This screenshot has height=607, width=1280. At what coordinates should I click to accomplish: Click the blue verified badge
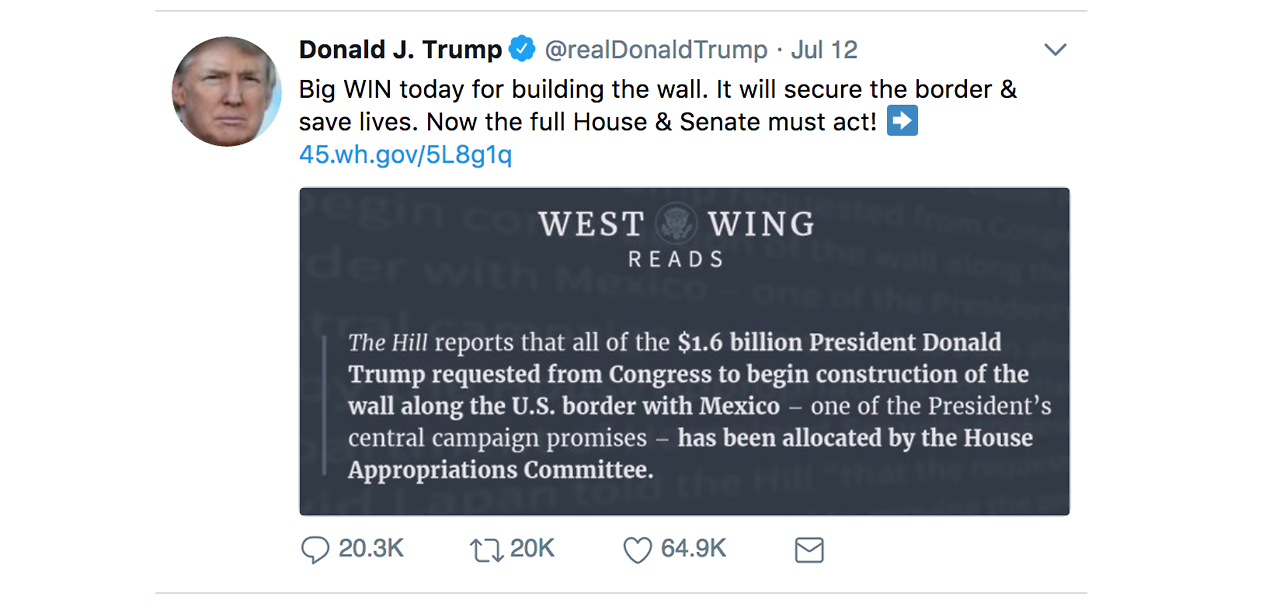point(523,49)
